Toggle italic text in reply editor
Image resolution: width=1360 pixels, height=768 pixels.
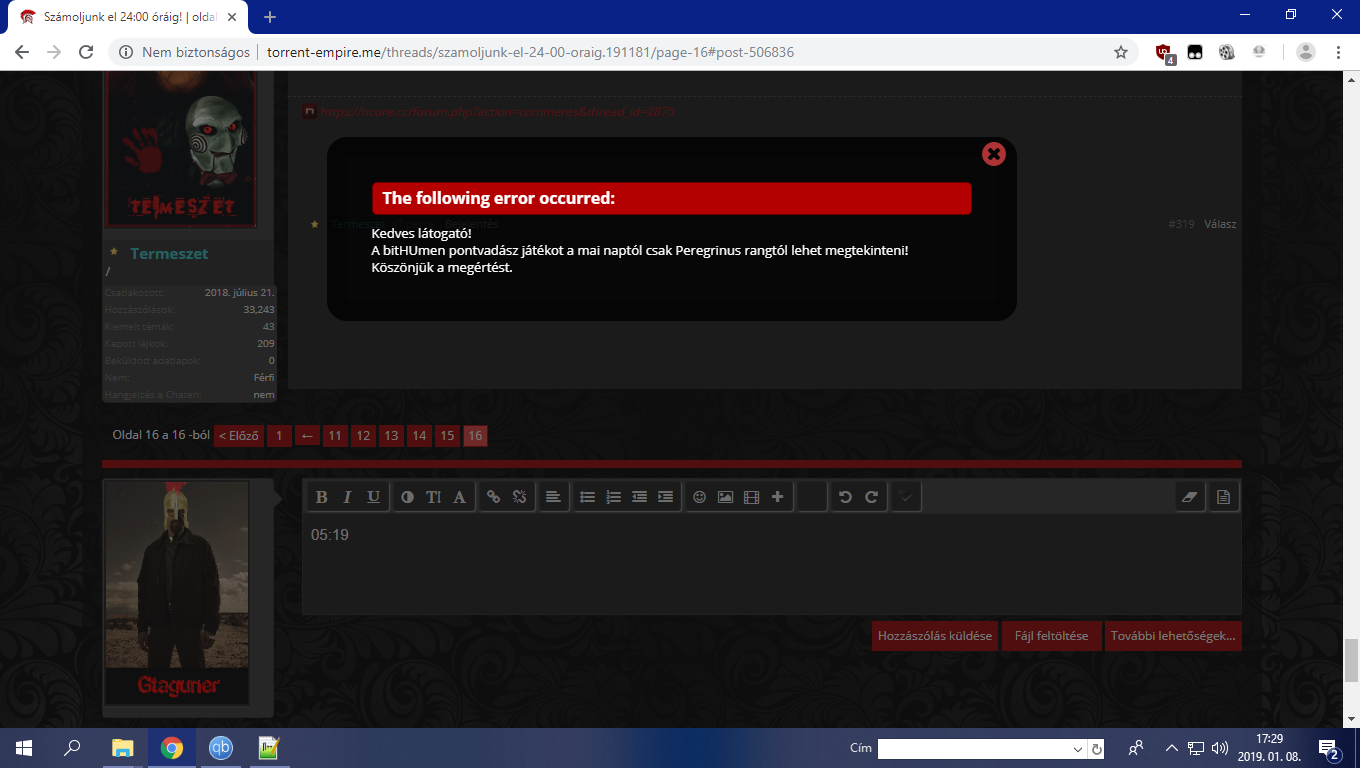pyautogui.click(x=348, y=497)
